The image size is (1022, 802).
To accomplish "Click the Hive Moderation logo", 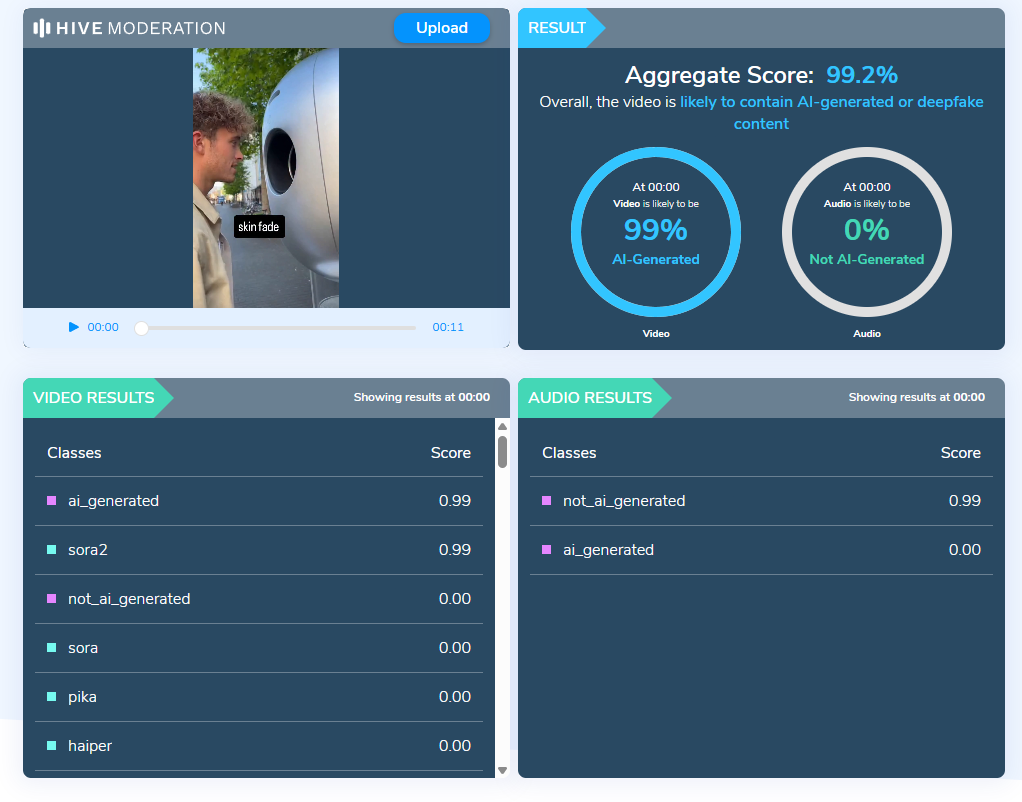I will pos(130,28).
